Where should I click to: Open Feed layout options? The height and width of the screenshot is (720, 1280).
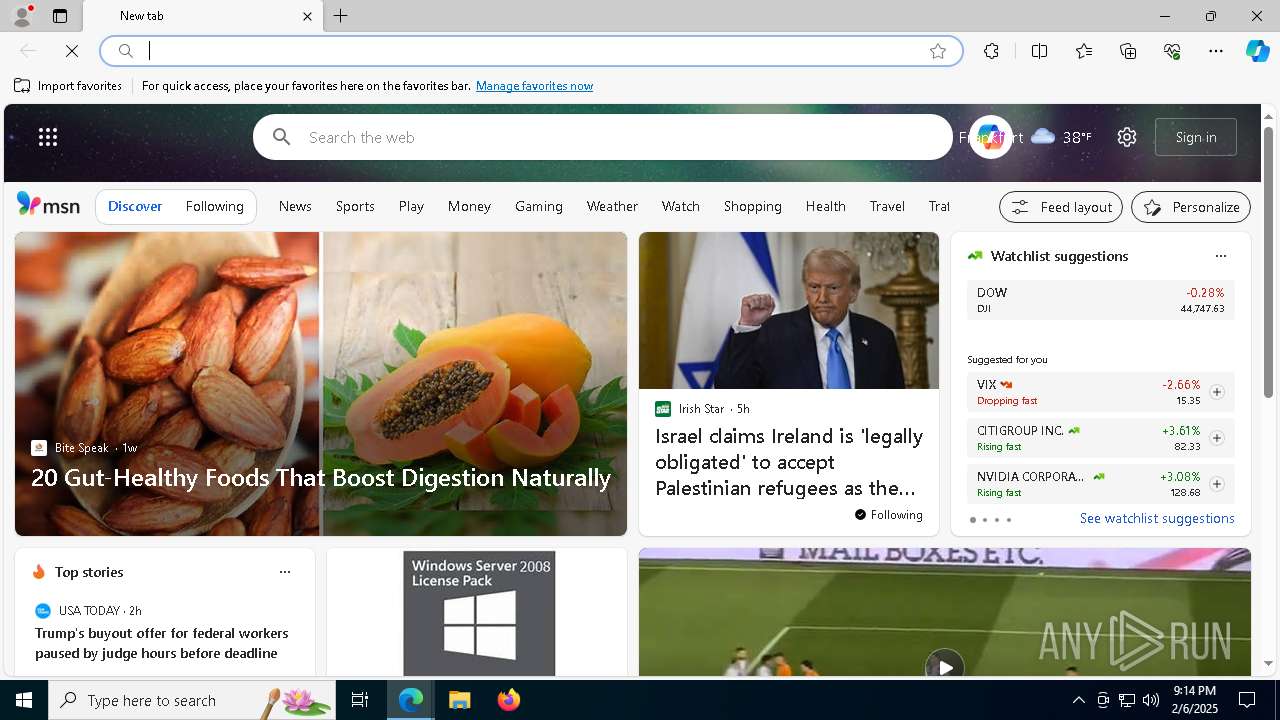point(1061,207)
